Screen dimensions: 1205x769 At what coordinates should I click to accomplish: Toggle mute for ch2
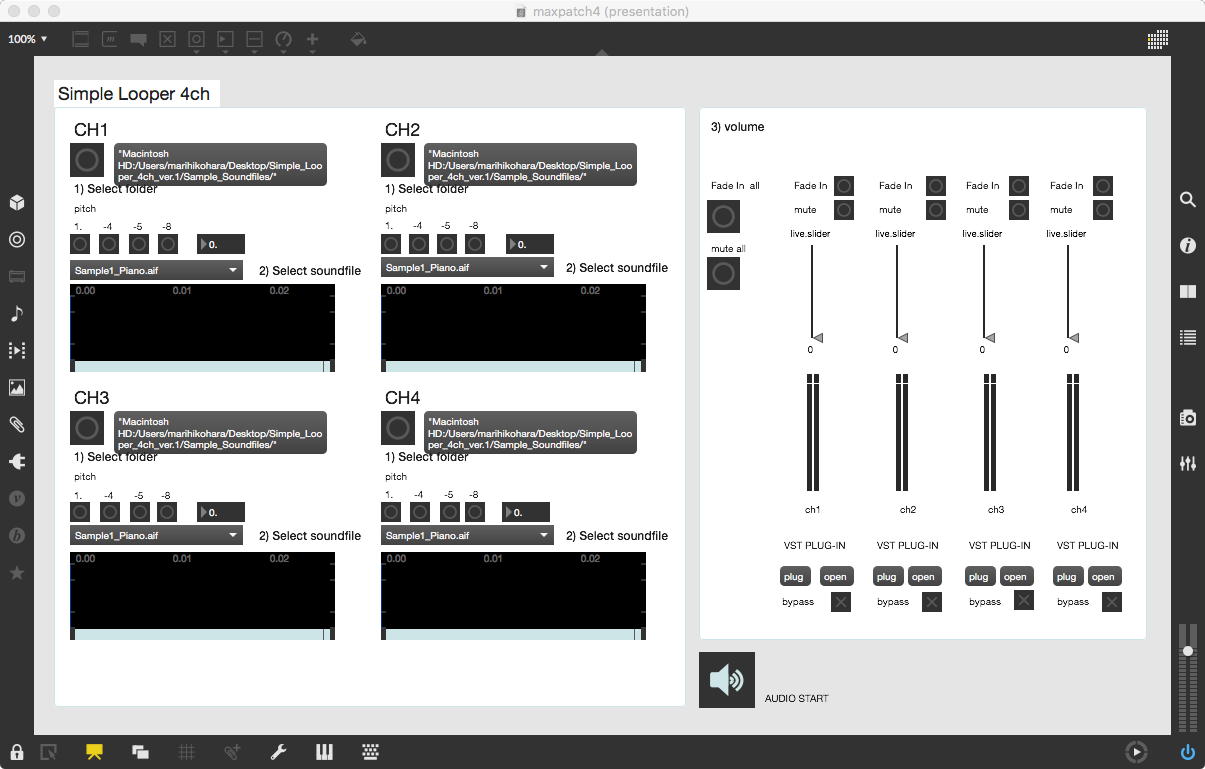pyautogui.click(x=936, y=210)
